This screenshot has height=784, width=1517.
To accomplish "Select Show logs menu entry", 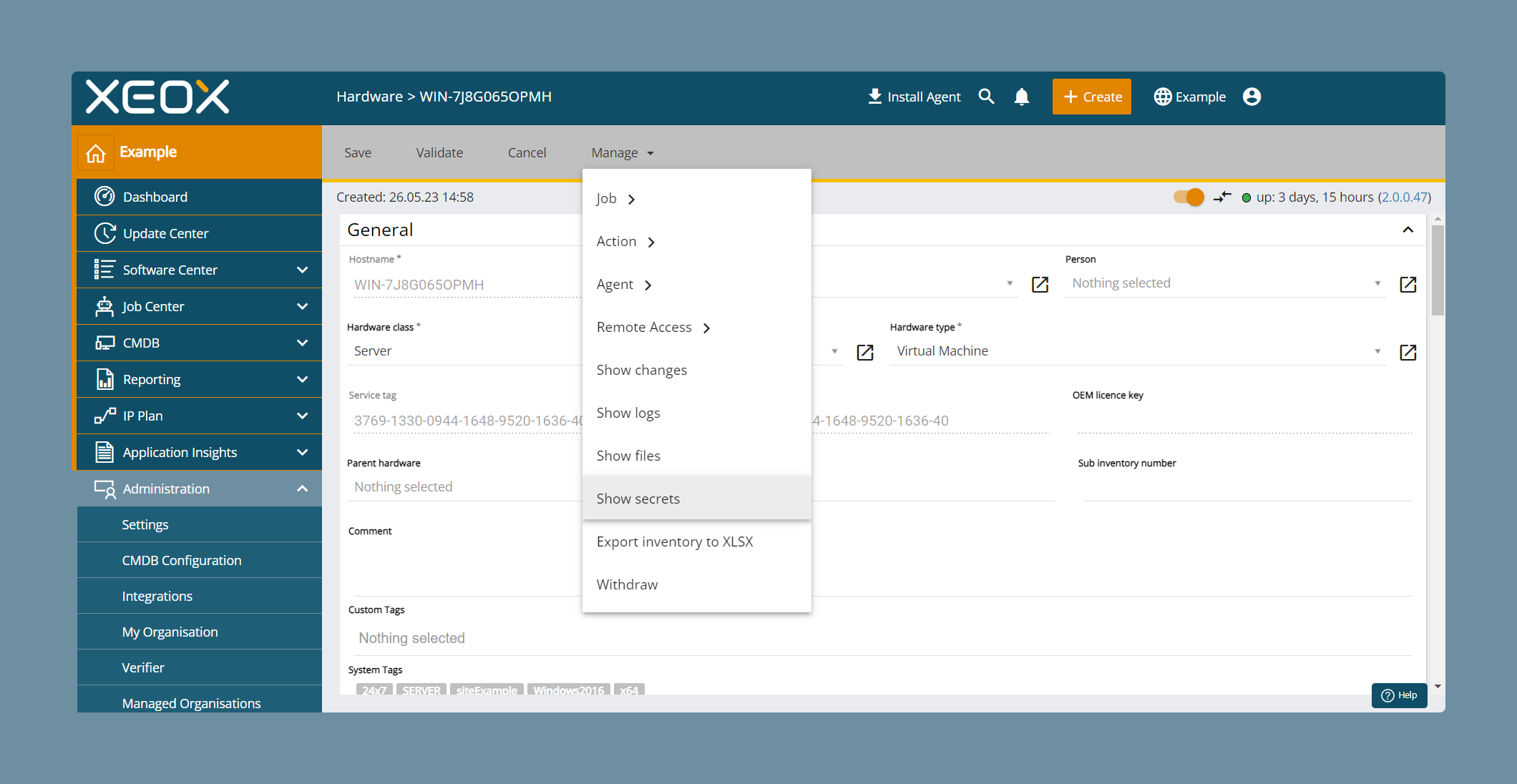I will point(697,413).
